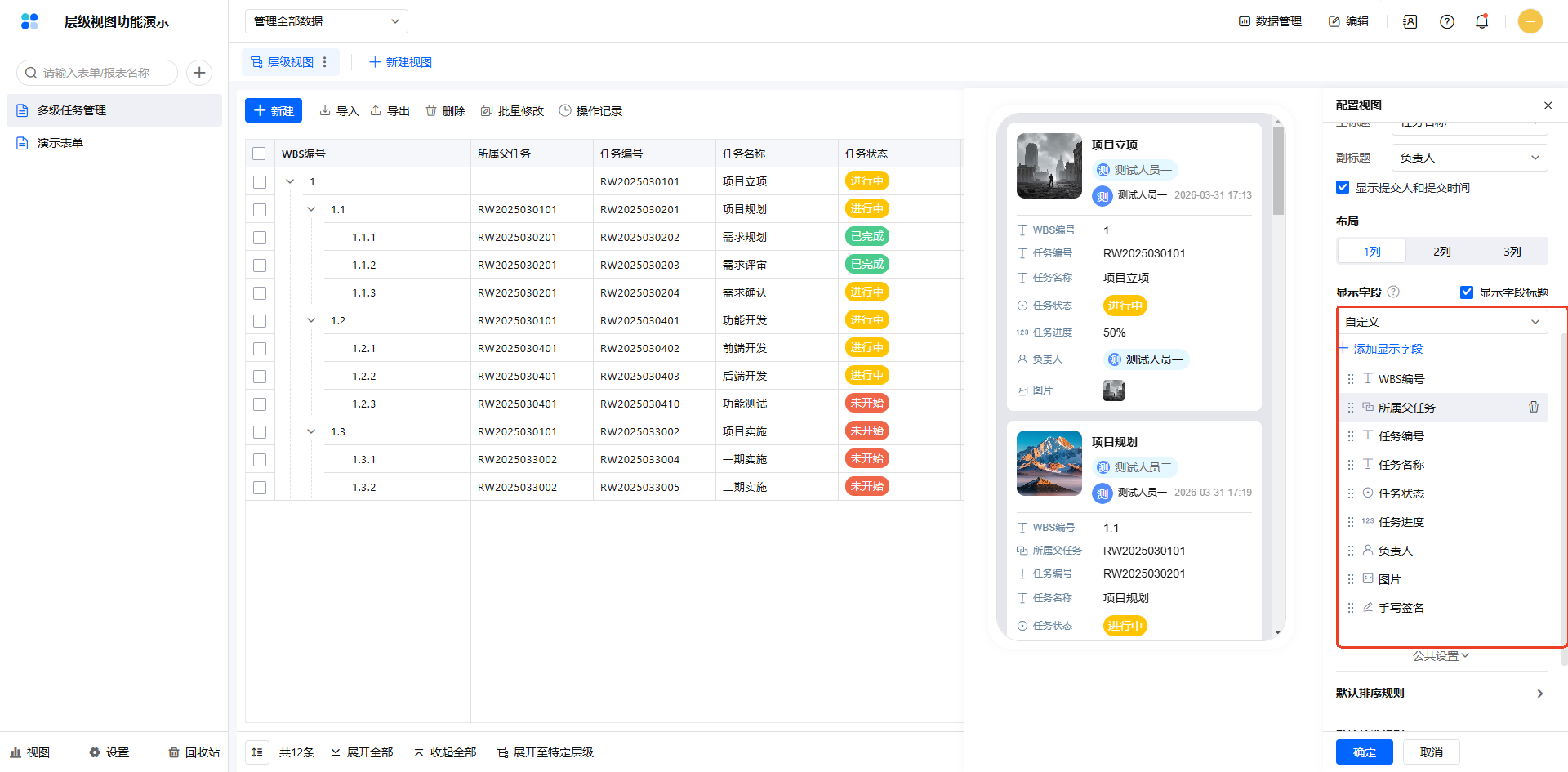Open 操作记录 history log
Image resolution: width=1568 pixels, height=772 pixels.
coord(590,111)
